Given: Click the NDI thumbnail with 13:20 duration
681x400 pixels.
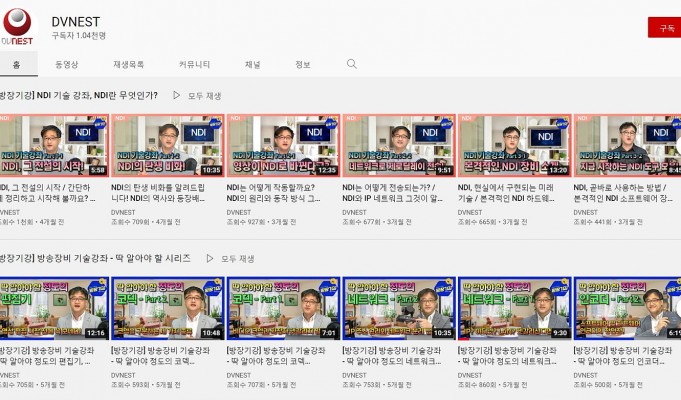Looking at the screenshot, I should (x=515, y=146).
